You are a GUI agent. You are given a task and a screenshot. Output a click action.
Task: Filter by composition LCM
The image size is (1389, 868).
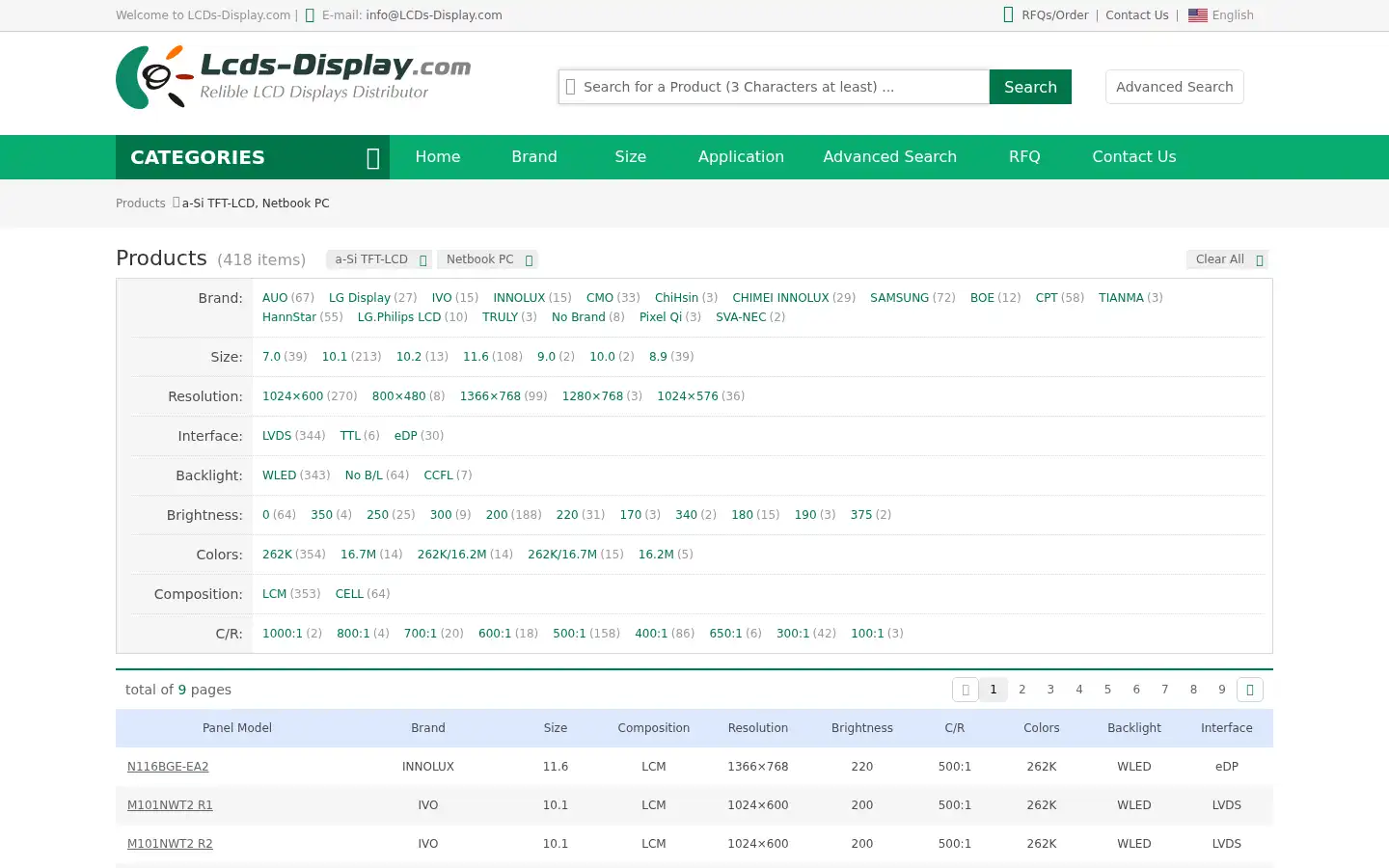(x=274, y=594)
